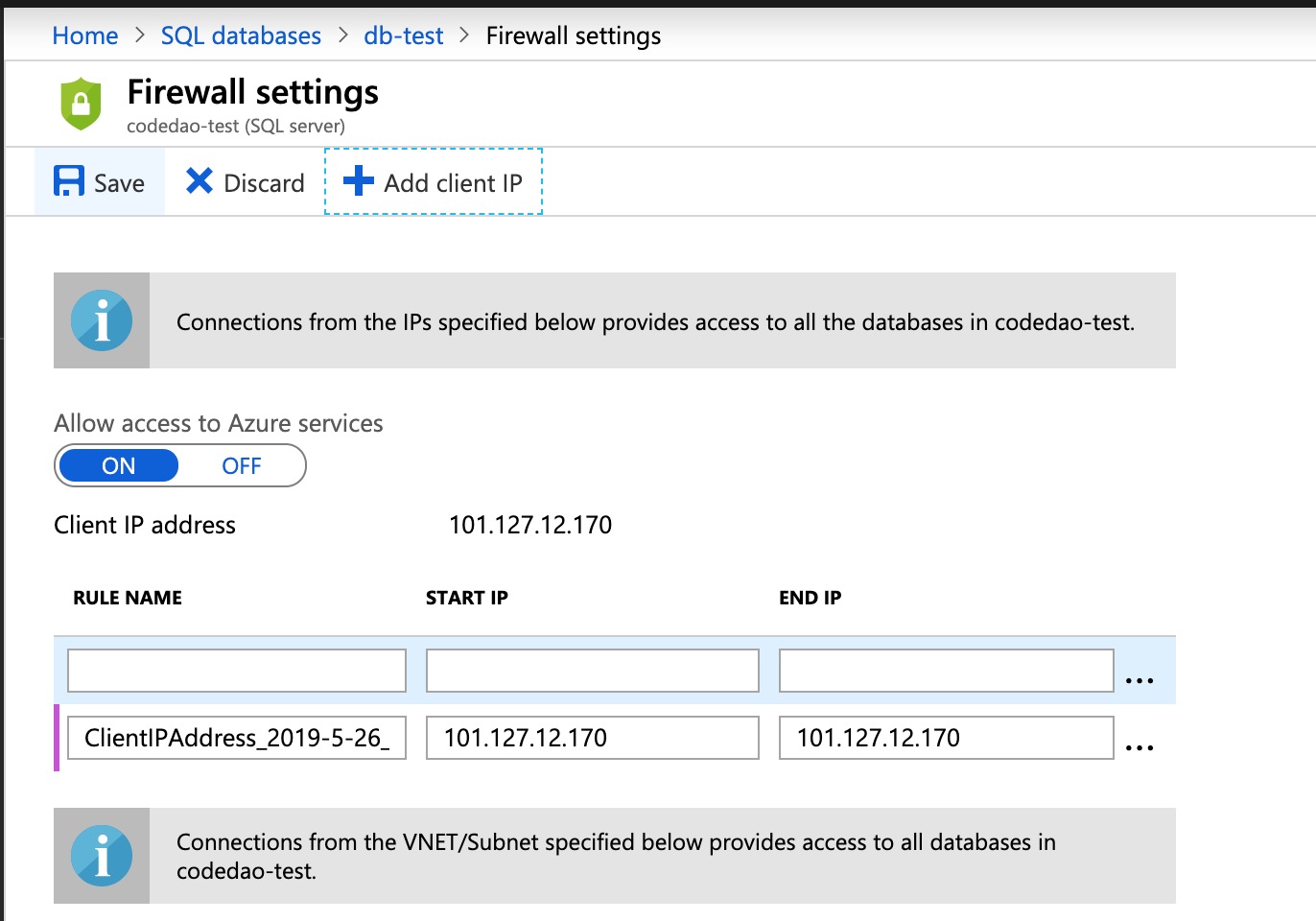This screenshot has width=1316, height=921.
Task: Open ellipsis menu for ClientIPAddress rule row
Action: tap(1139, 746)
